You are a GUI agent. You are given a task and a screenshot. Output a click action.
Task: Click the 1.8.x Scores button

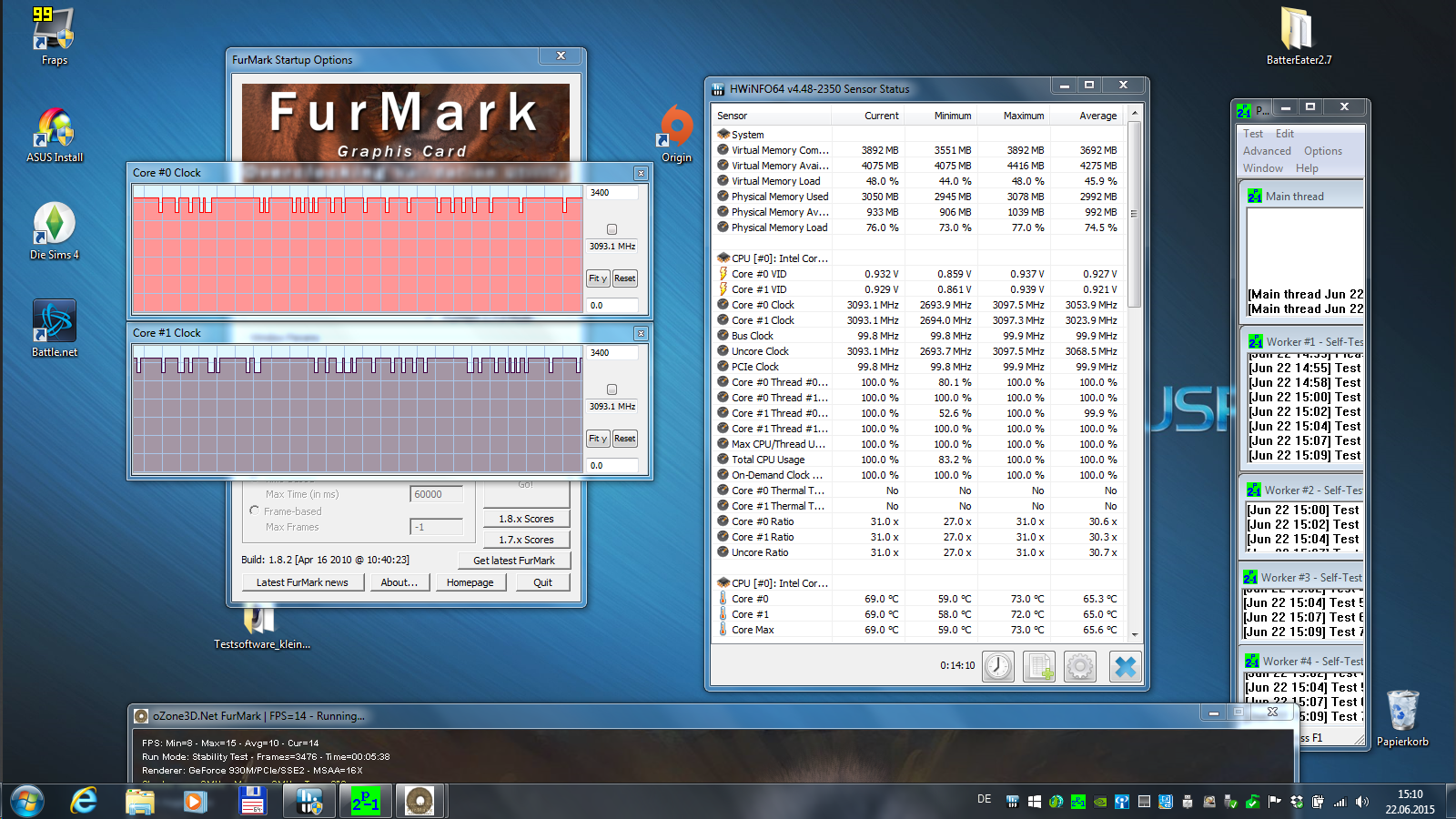(526, 519)
